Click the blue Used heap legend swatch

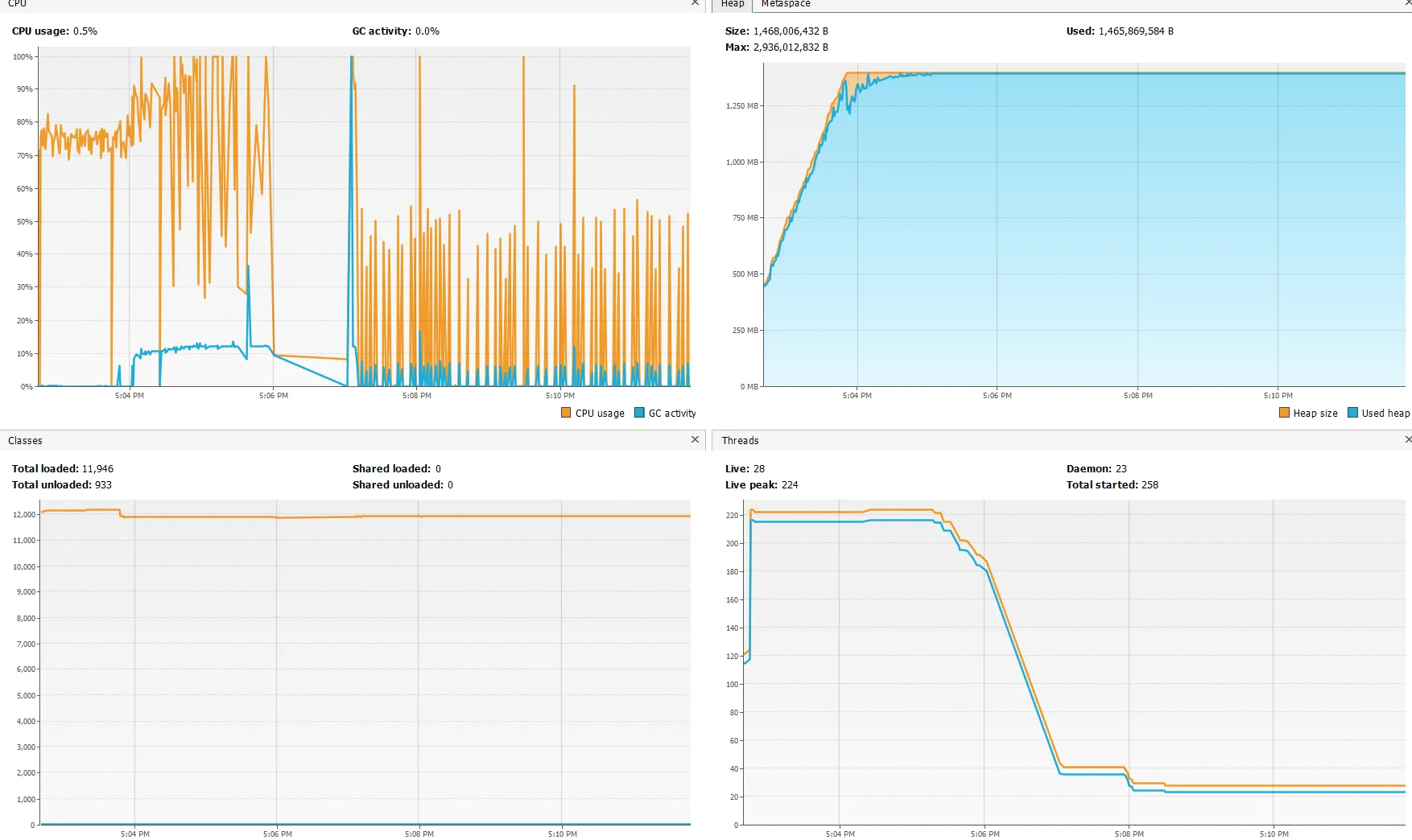click(x=1352, y=413)
